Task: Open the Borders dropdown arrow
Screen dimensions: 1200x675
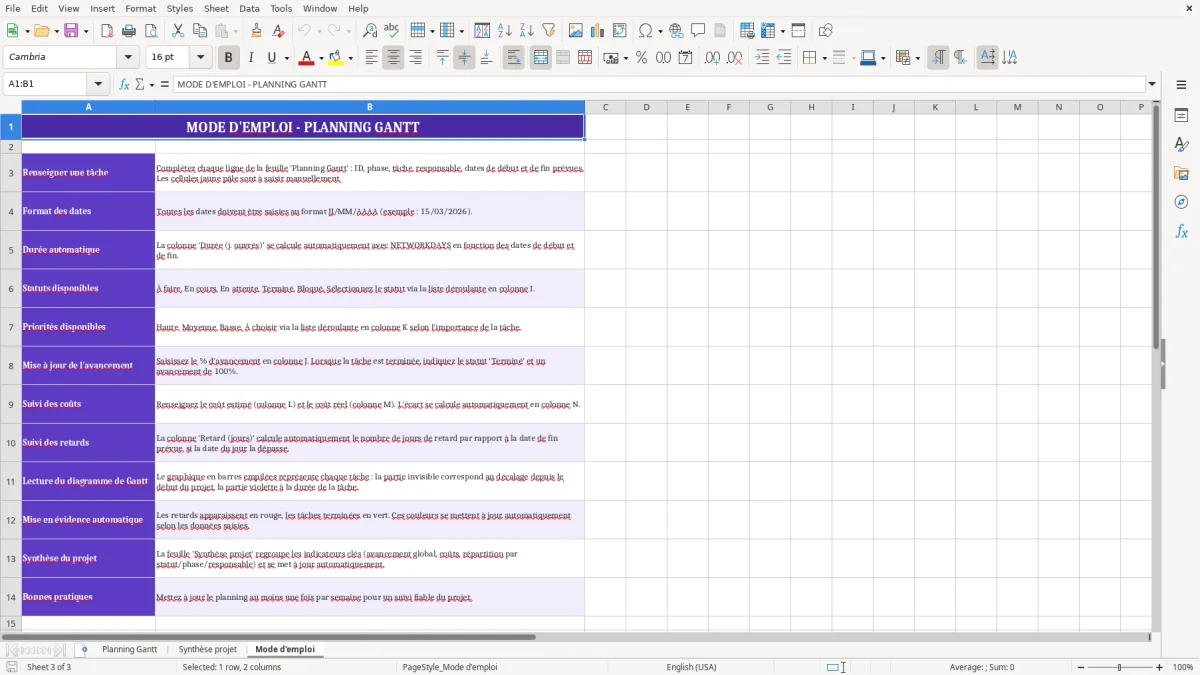Action: click(823, 58)
